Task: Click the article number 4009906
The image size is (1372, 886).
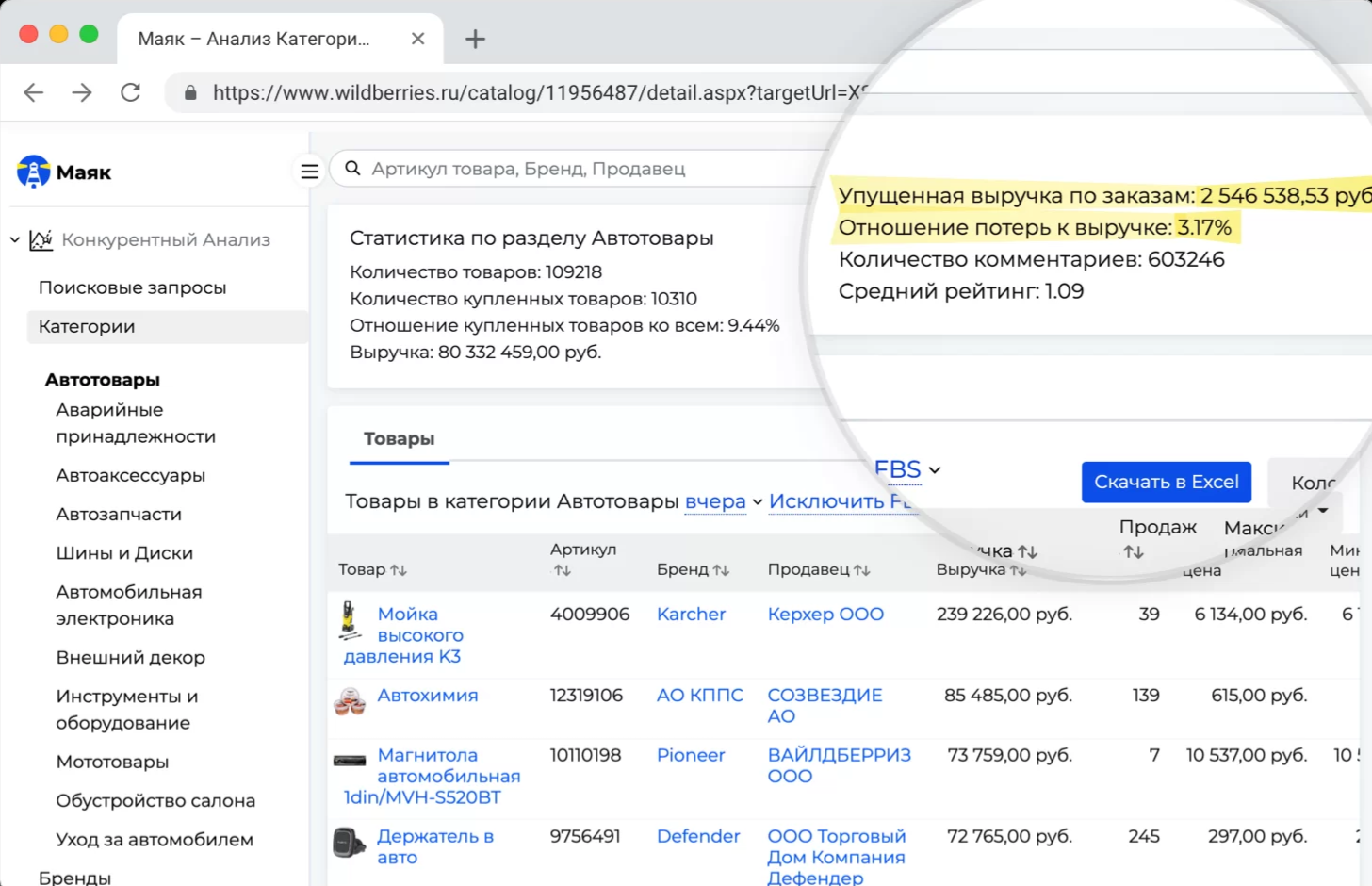Action: 590,614
